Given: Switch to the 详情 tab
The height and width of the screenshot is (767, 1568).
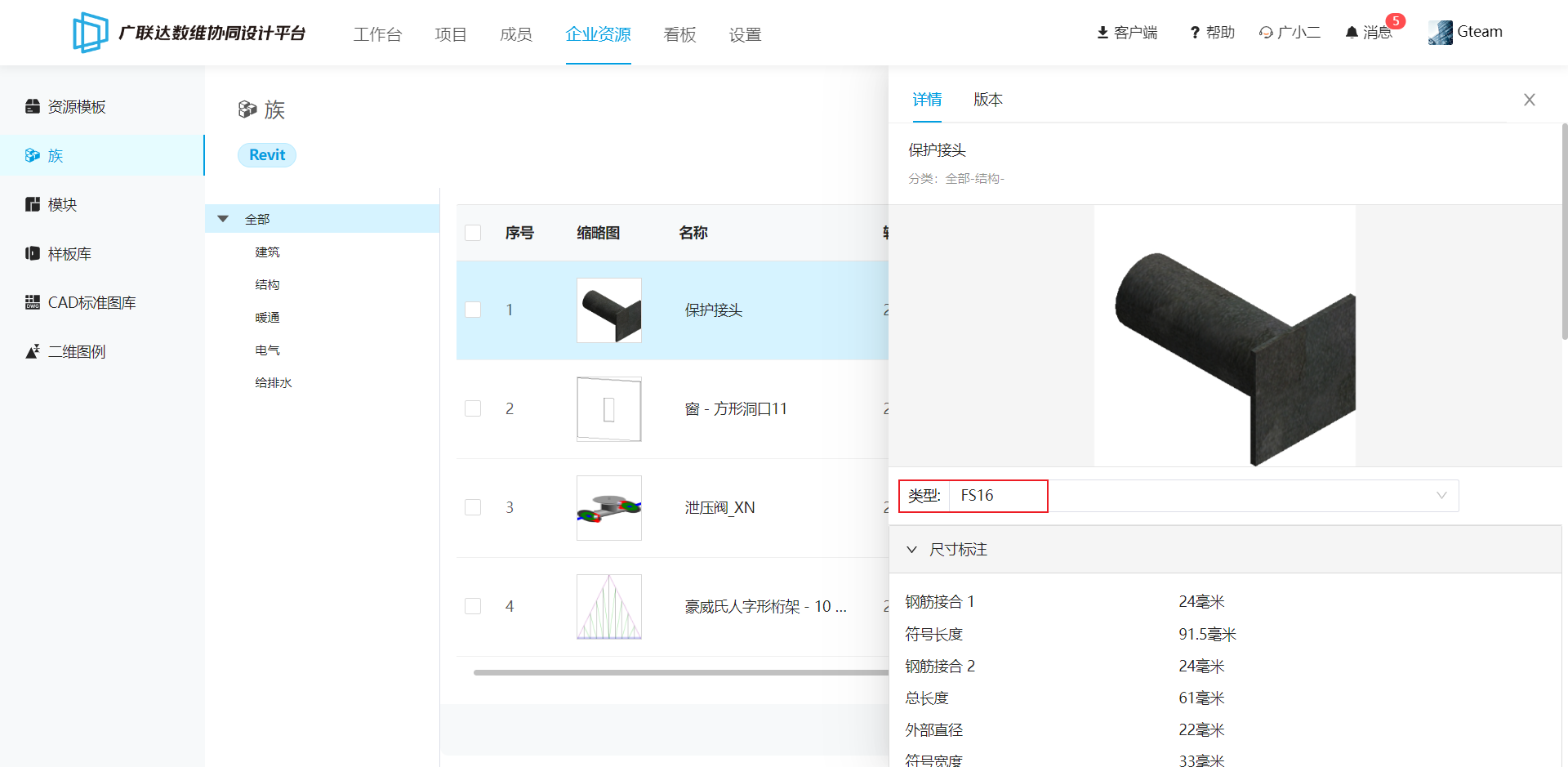Looking at the screenshot, I should pyautogui.click(x=927, y=100).
